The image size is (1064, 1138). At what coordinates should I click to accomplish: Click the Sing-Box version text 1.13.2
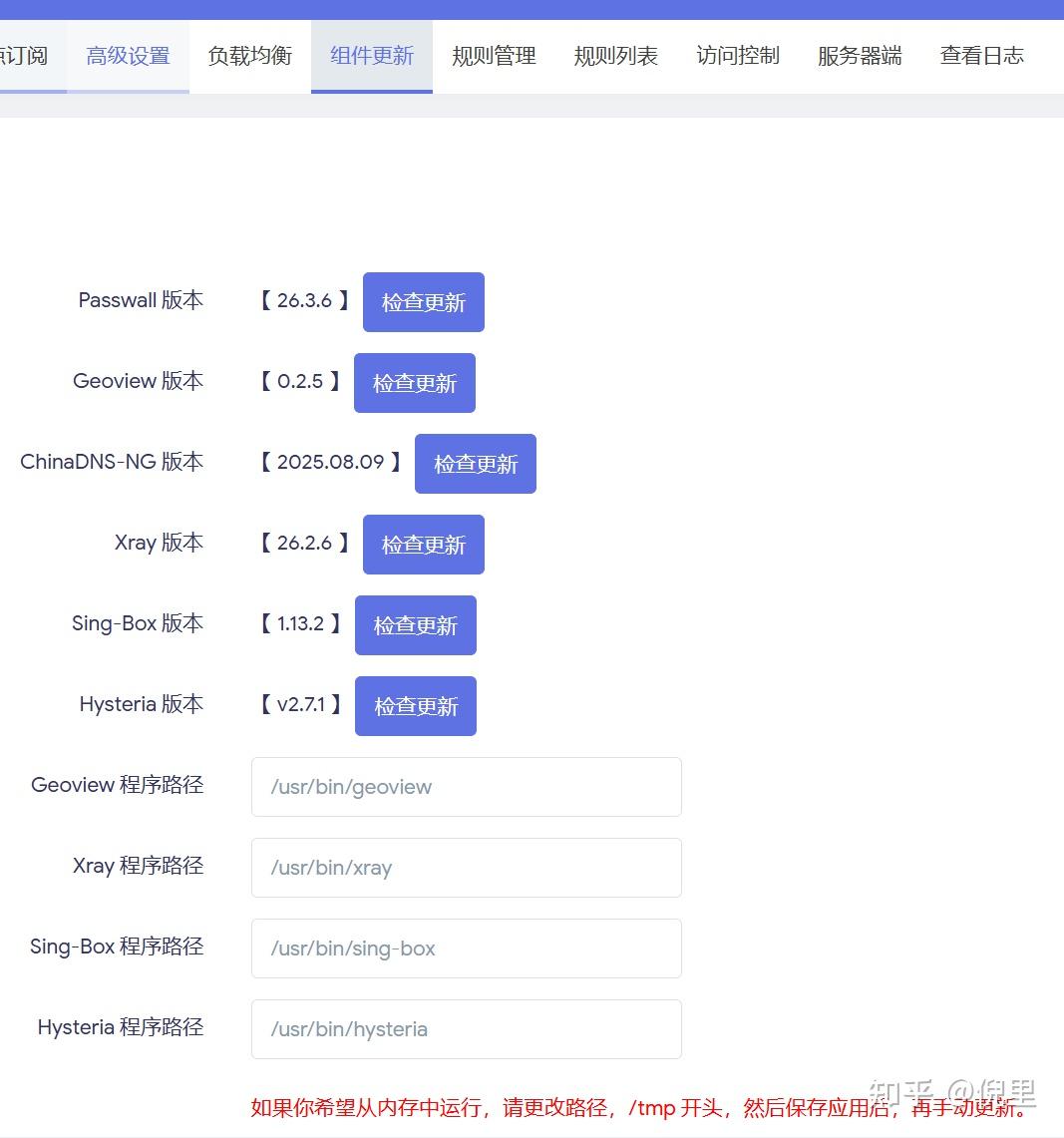pyautogui.click(x=300, y=623)
